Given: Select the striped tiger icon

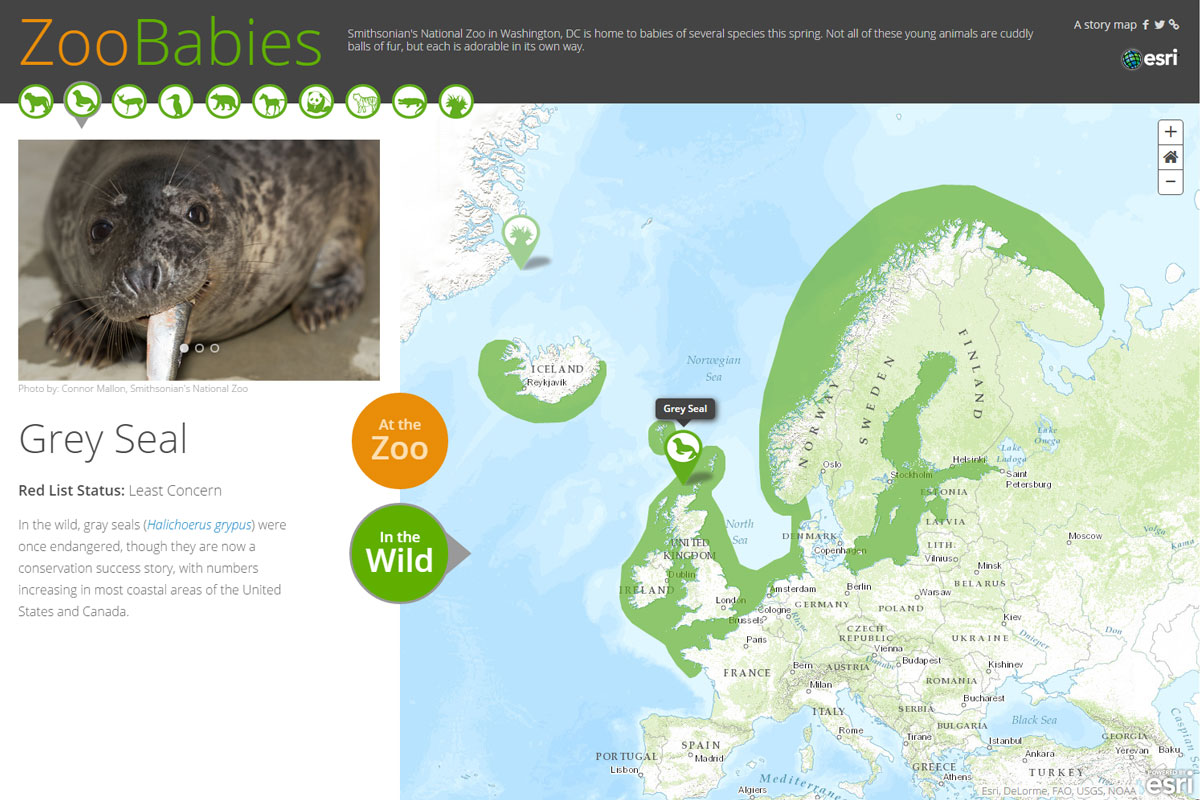Looking at the screenshot, I should pyautogui.click(x=363, y=101).
